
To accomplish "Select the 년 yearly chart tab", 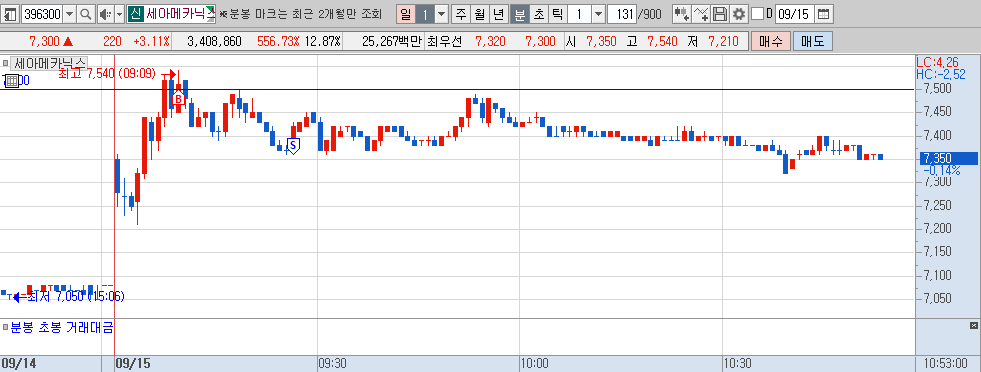I will 498,14.
